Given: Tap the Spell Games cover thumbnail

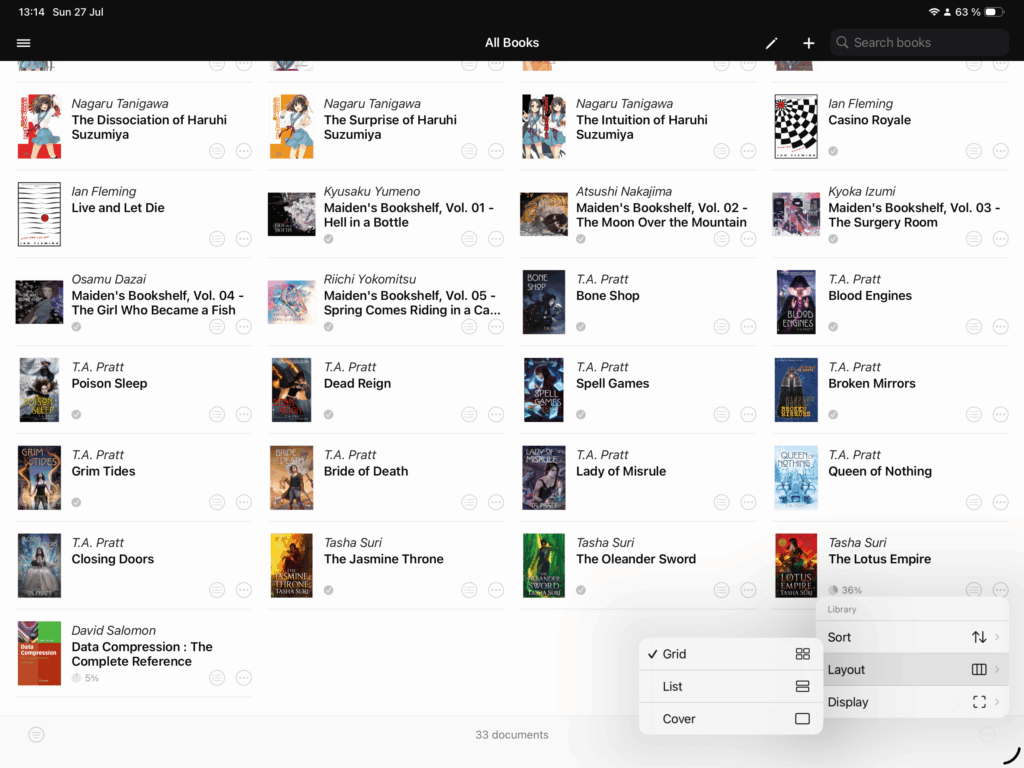Looking at the screenshot, I should point(543,390).
